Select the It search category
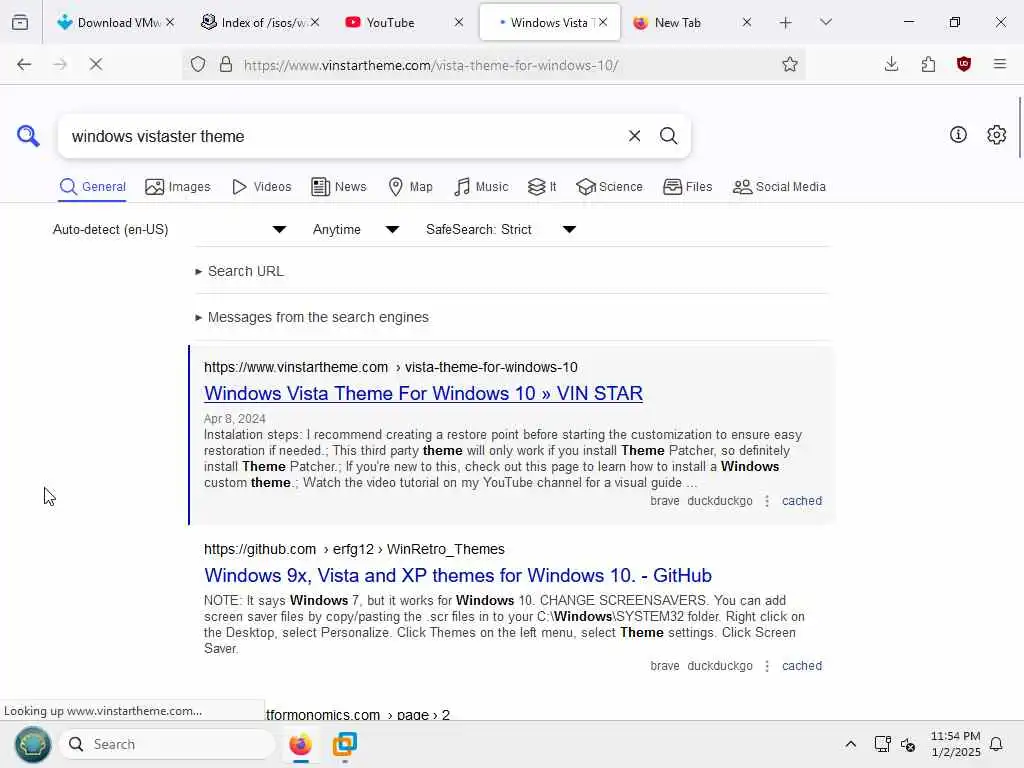The width and height of the screenshot is (1024, 768). coord(542,187)
